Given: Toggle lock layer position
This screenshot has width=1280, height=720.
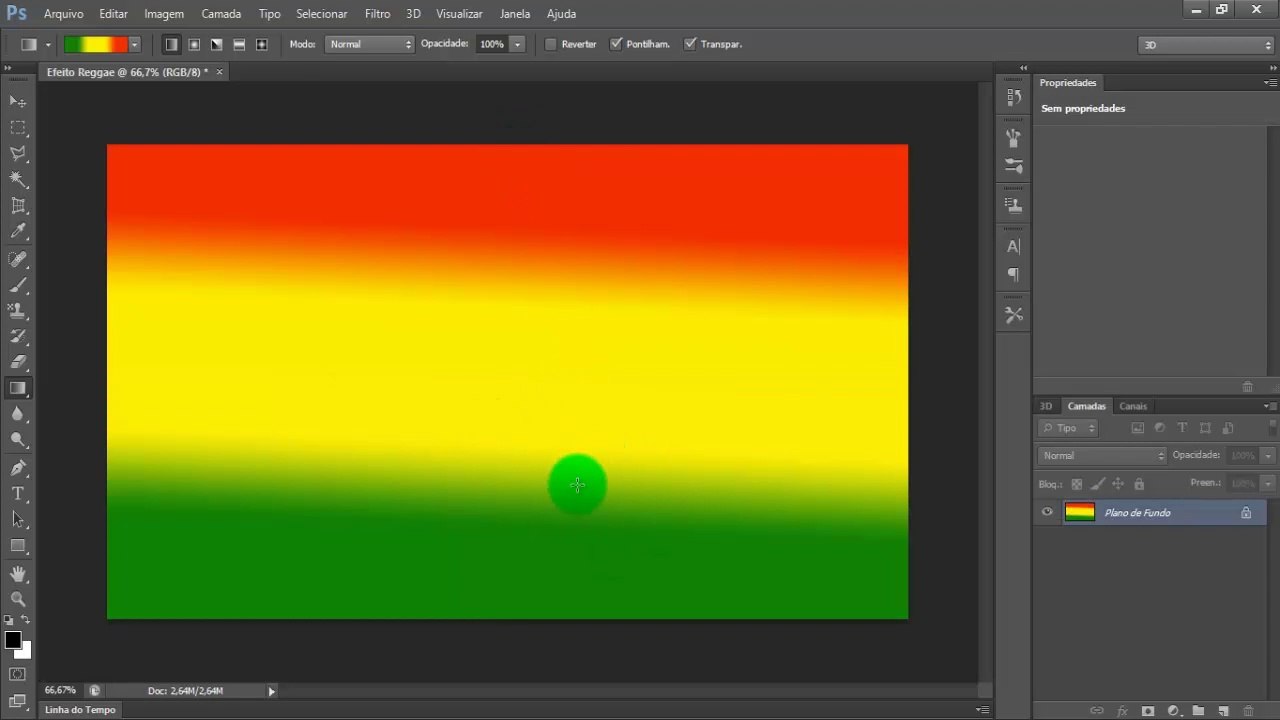Looking at the screenshot, I should [x=1118, y=484].
